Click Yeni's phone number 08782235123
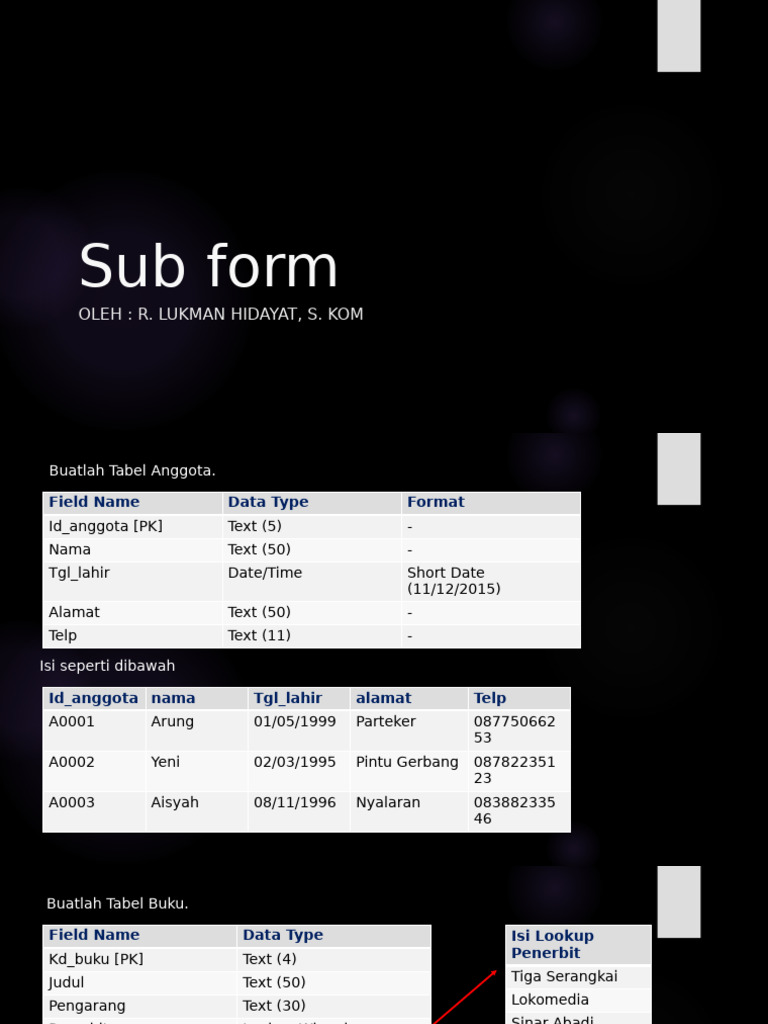Screen dimensions: 768x1024 click(515, 770)
